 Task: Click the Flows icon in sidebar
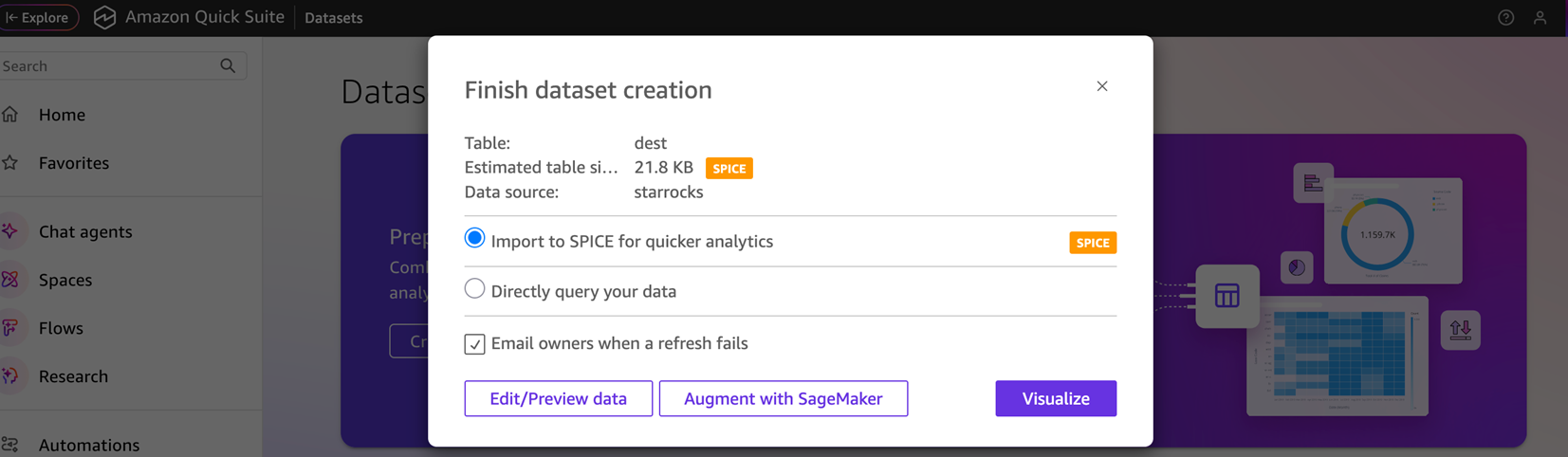tap(10, 328)
